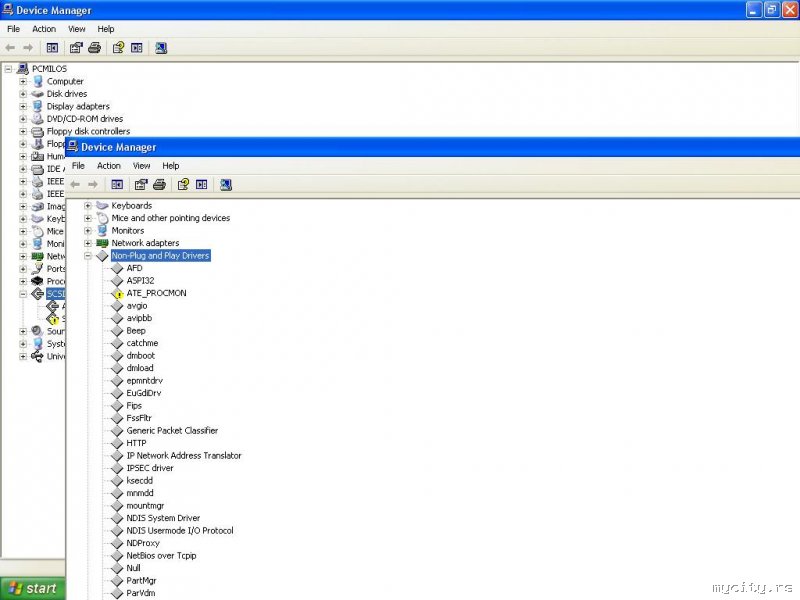Select NetBios over Tcpip entry

tap(161, 556)
